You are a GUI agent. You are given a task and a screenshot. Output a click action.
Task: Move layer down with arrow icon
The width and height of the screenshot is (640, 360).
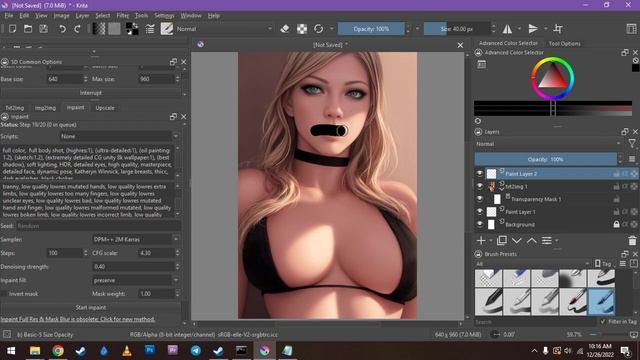[x=517, y=241]
